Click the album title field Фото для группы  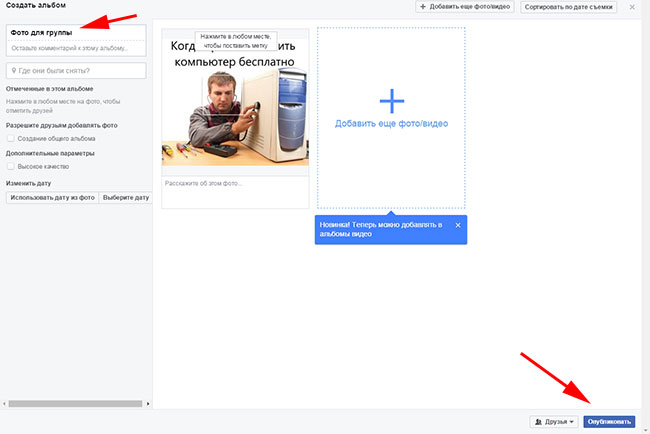(x=76, y=33)
